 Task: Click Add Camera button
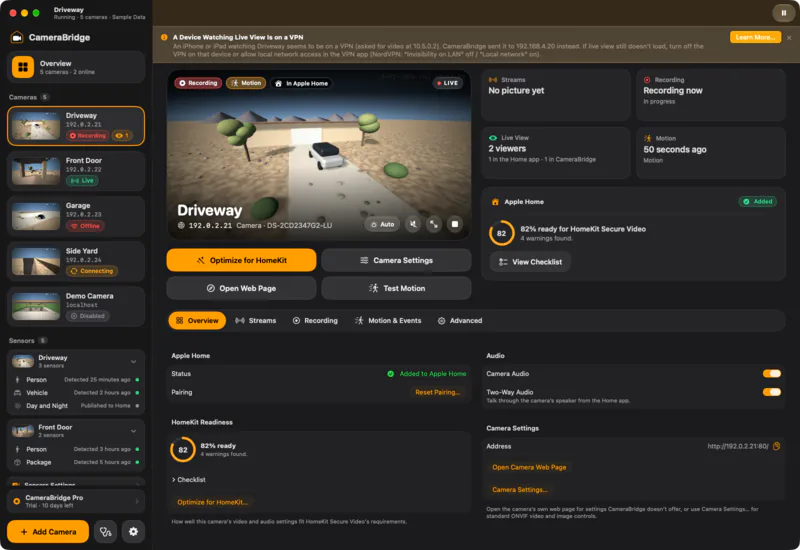48,532
